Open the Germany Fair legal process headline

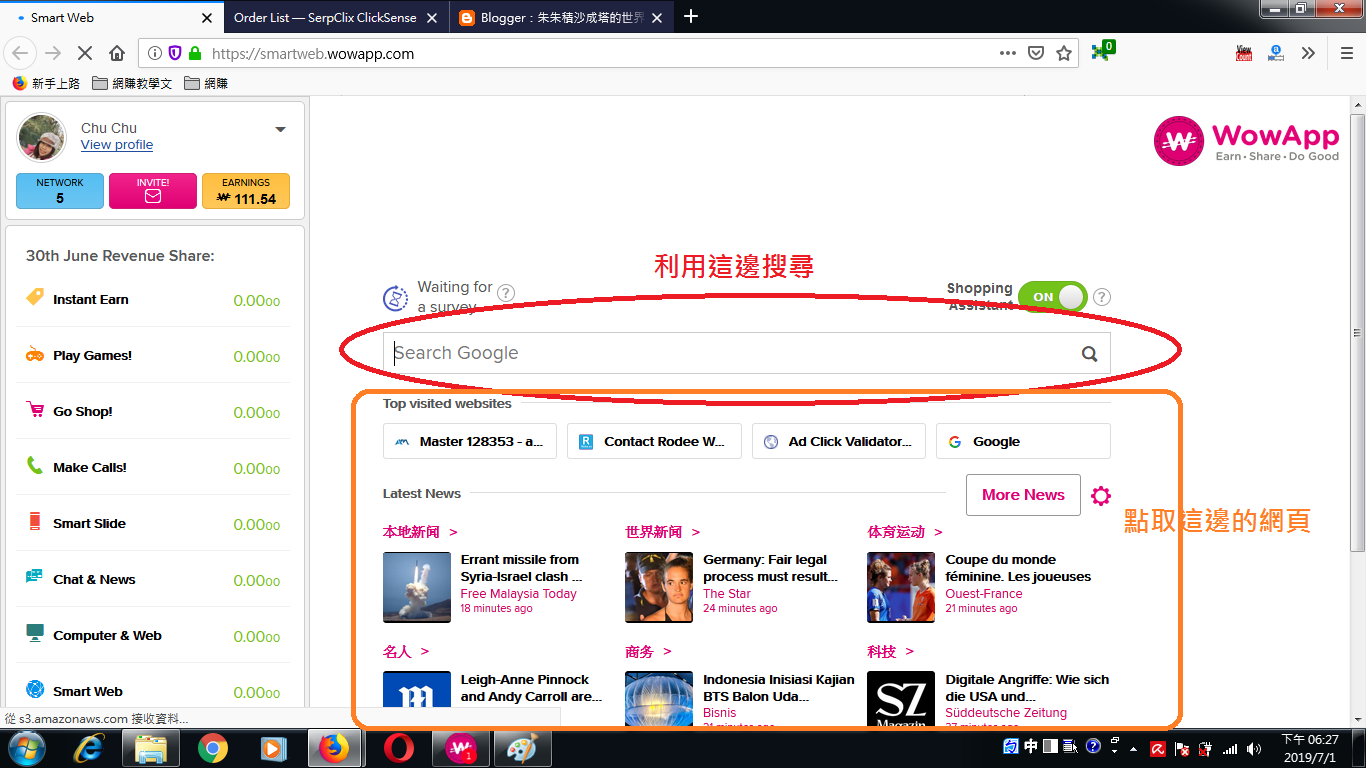click(x=770, y=568)
